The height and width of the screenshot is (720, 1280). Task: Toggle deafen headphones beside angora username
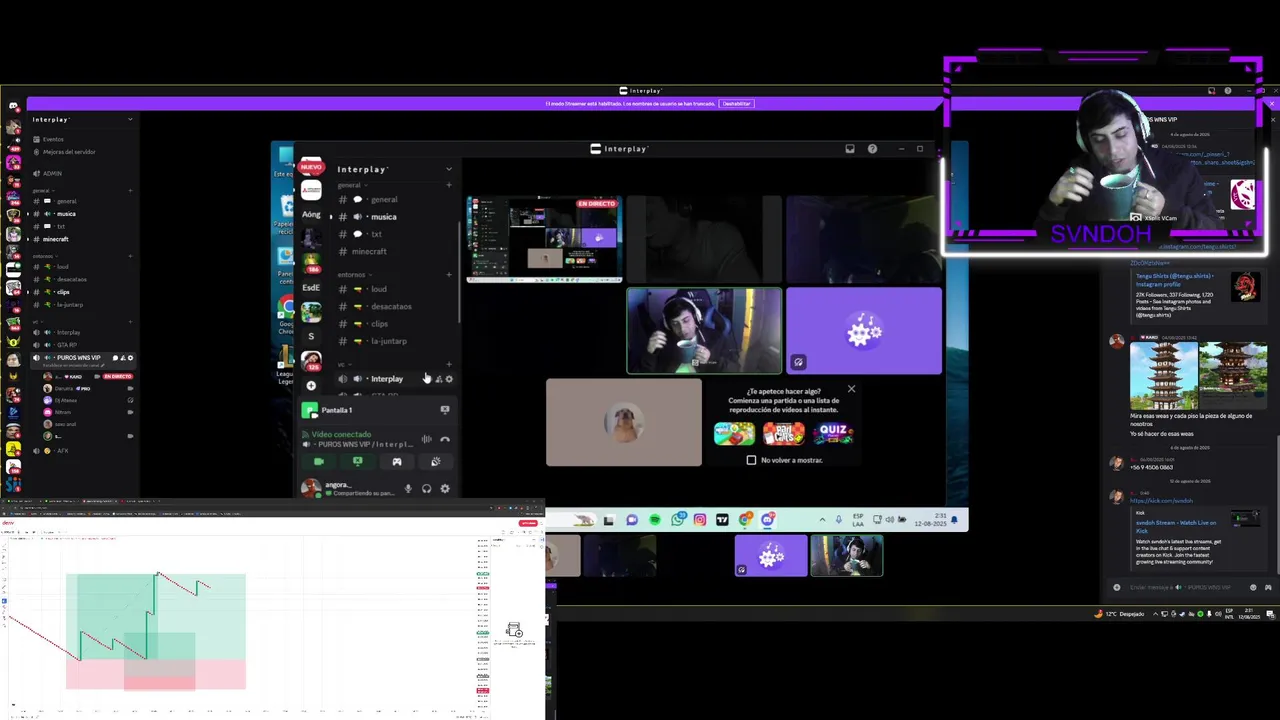click(x=426, y=489)
